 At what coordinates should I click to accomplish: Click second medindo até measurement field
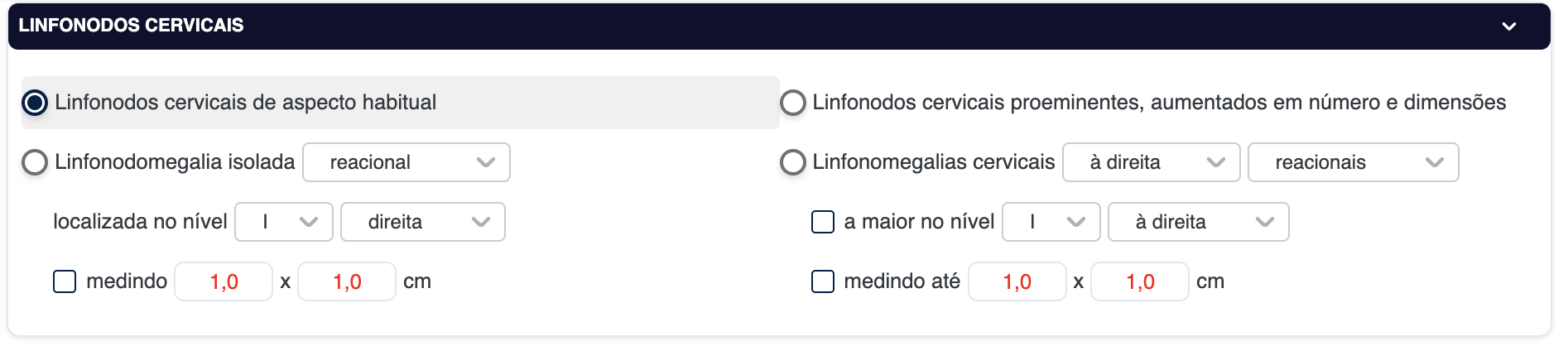[x=1140, y=281]
